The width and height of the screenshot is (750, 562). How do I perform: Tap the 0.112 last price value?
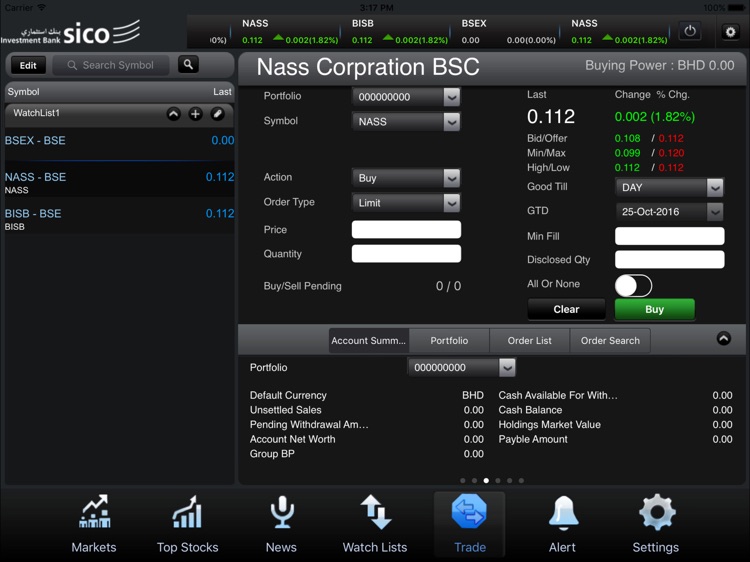(551, 117)
